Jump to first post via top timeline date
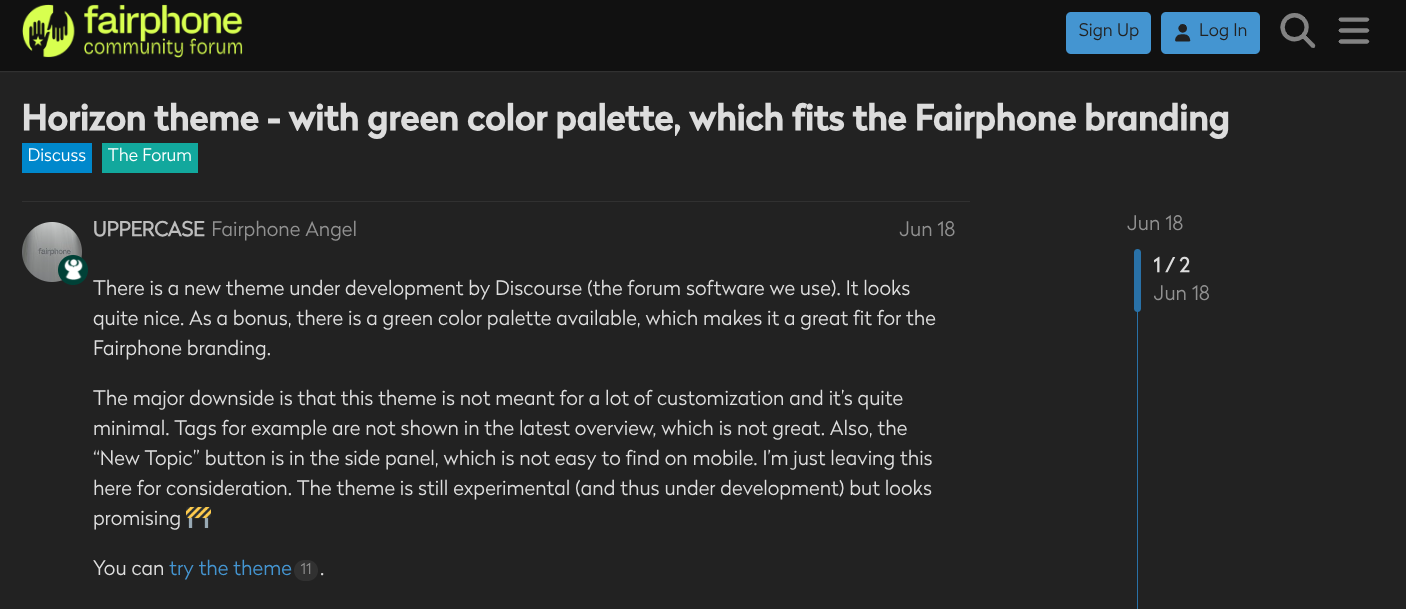The width and height of the screenshot is (1406, 609). [1154, 224]
